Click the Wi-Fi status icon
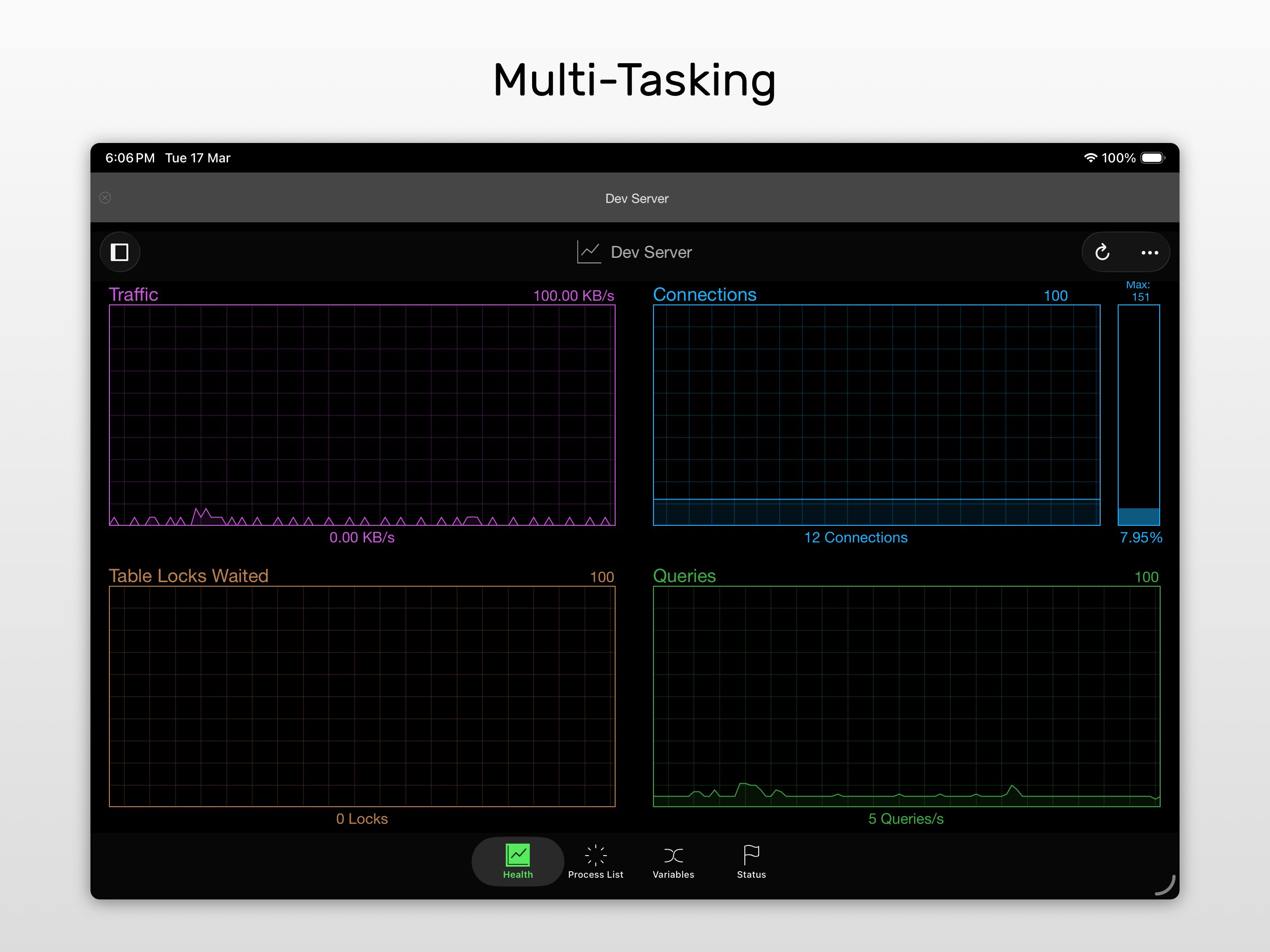The height and width of the screenshot is (952, 1270). [1090, 158]
